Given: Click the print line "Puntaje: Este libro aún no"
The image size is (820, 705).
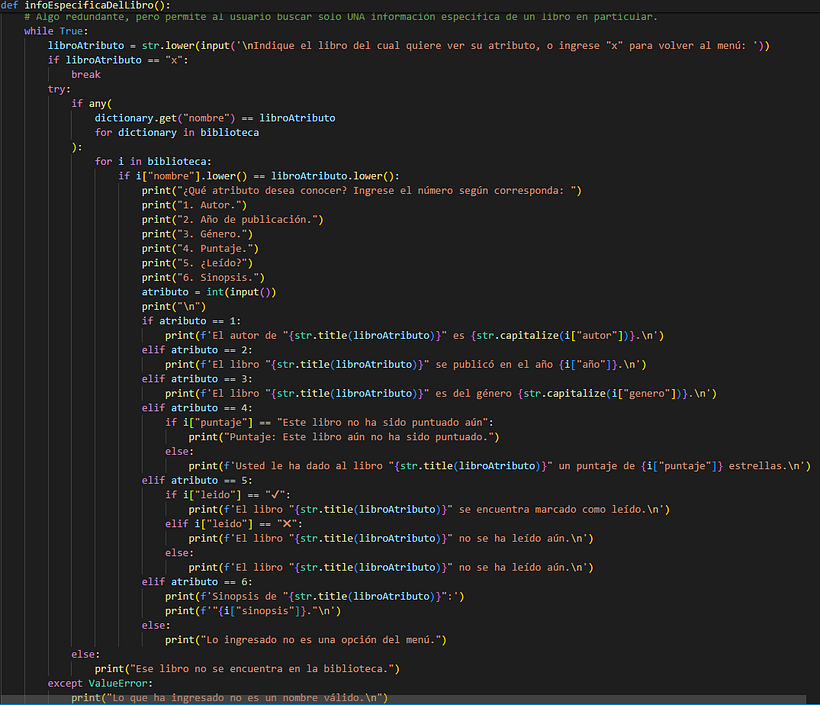Looking at the screenshot, I should (344, 437).
